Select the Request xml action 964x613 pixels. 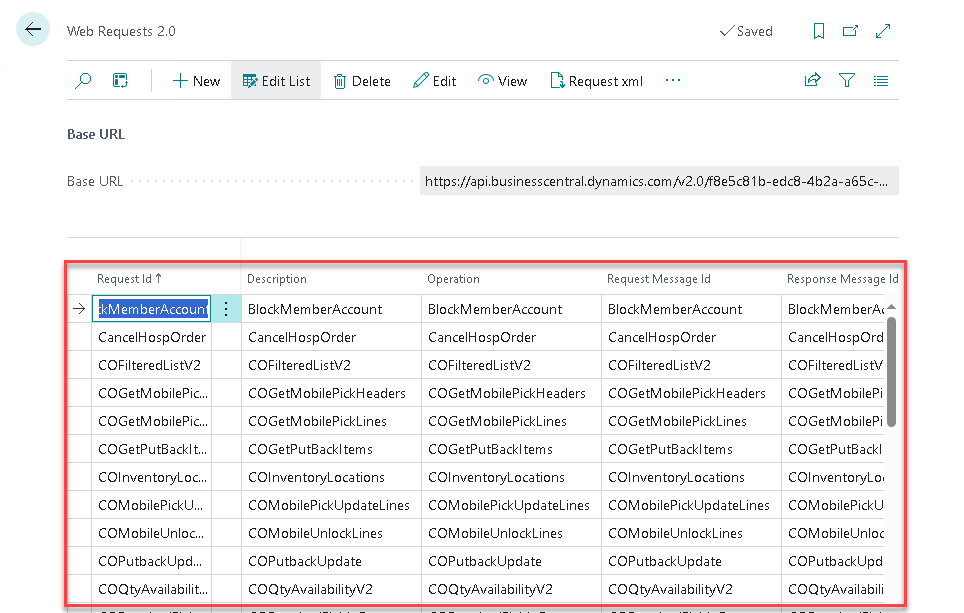[596, 81]
